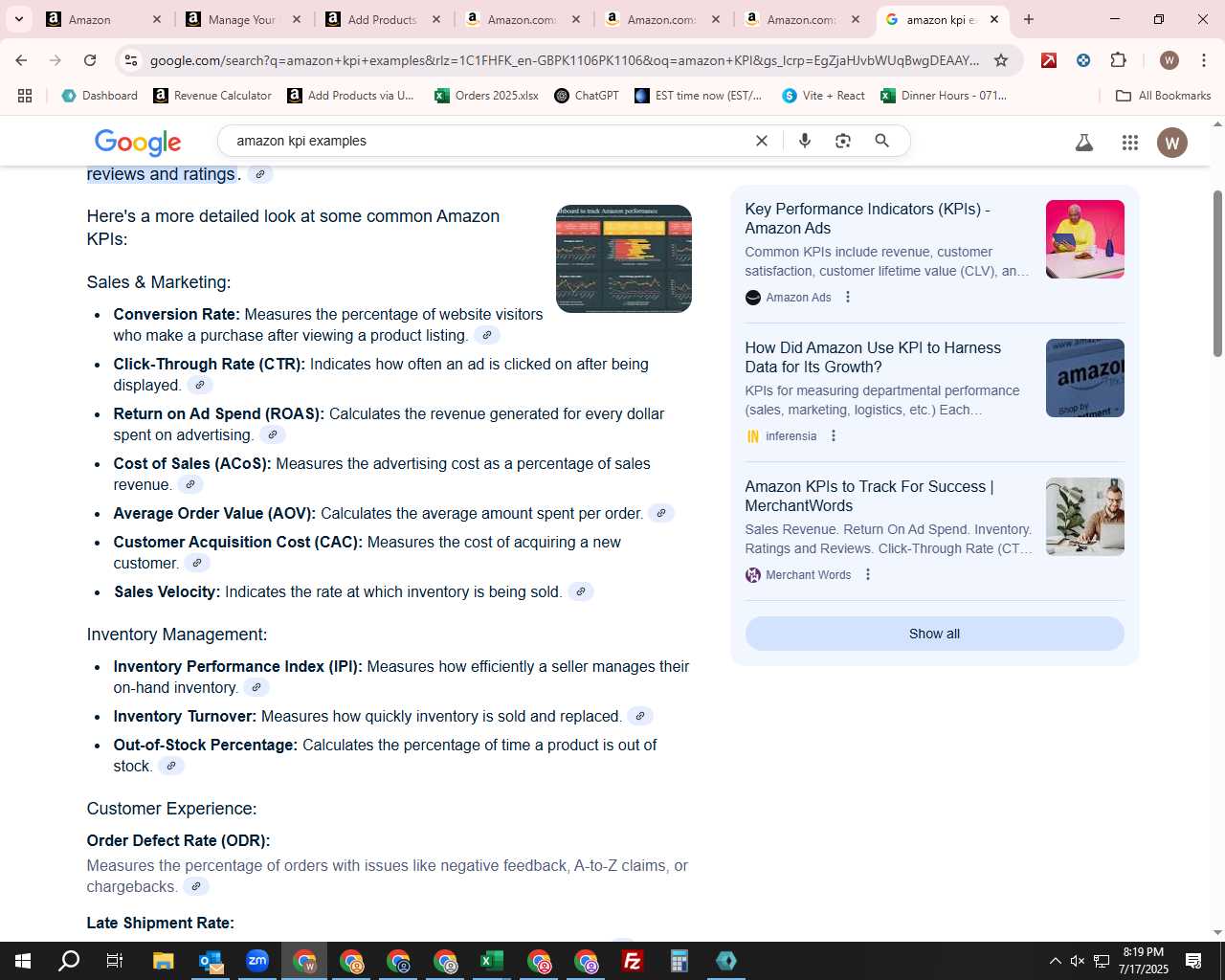Open Orders 2025.xlsx bookmark

coord(486,96)
